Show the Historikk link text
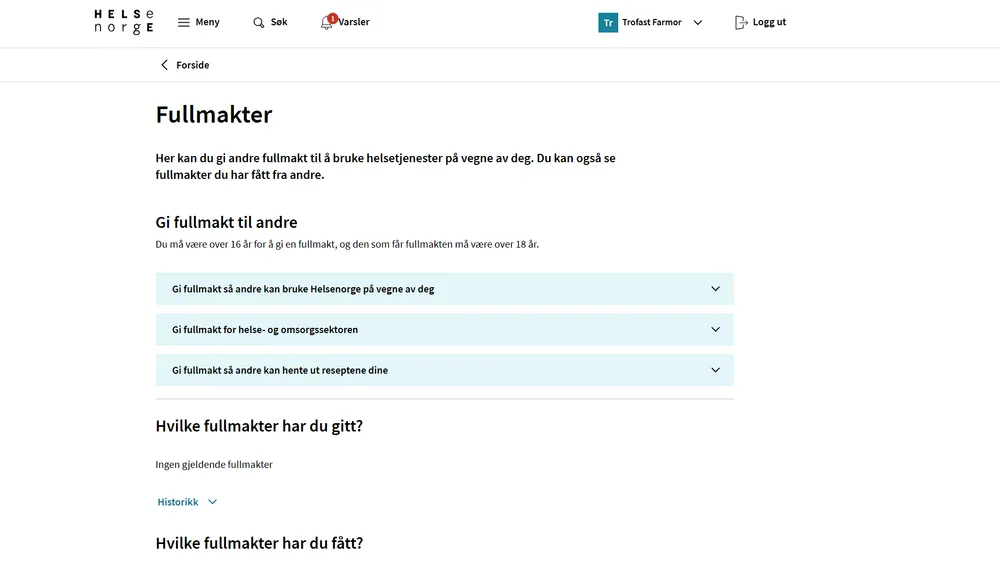The height and width of the screenshot is (563, 1000). pos(178,502)
